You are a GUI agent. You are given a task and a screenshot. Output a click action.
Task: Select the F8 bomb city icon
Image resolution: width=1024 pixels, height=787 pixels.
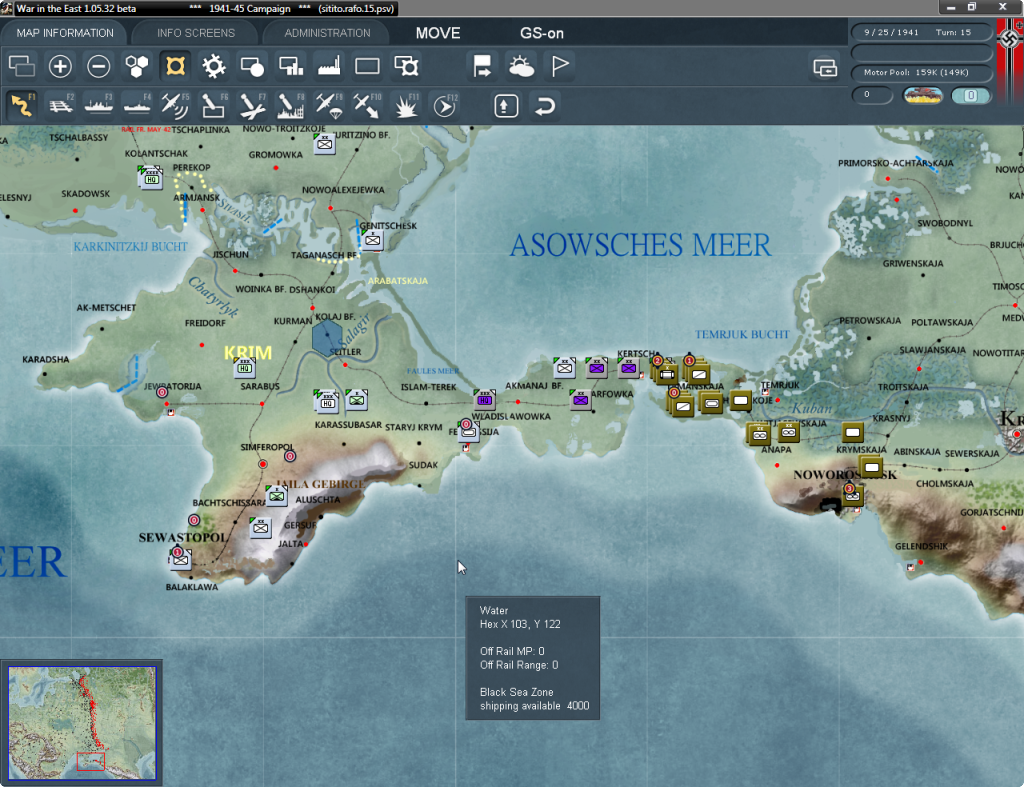click(291, 106)
